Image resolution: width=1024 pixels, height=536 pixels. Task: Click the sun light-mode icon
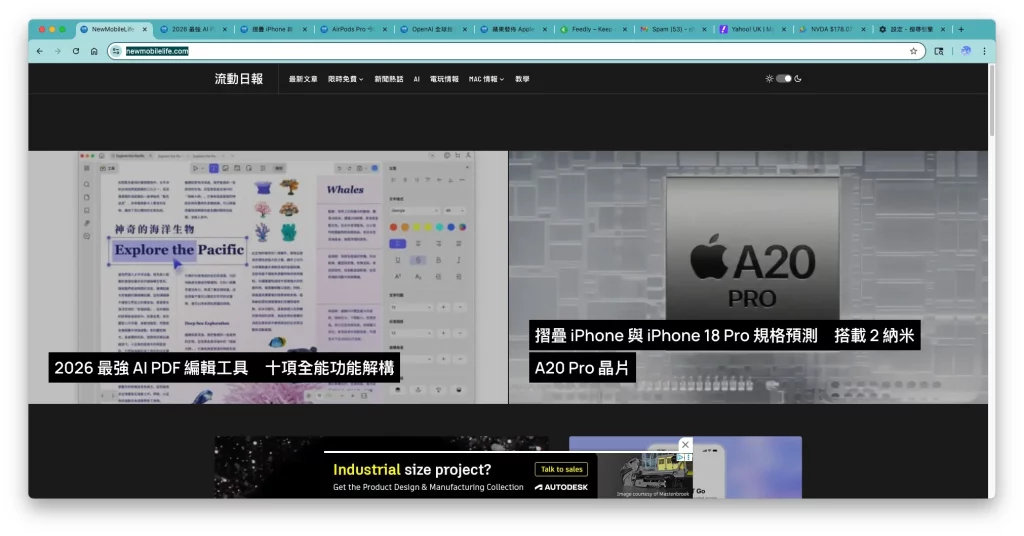769,78
